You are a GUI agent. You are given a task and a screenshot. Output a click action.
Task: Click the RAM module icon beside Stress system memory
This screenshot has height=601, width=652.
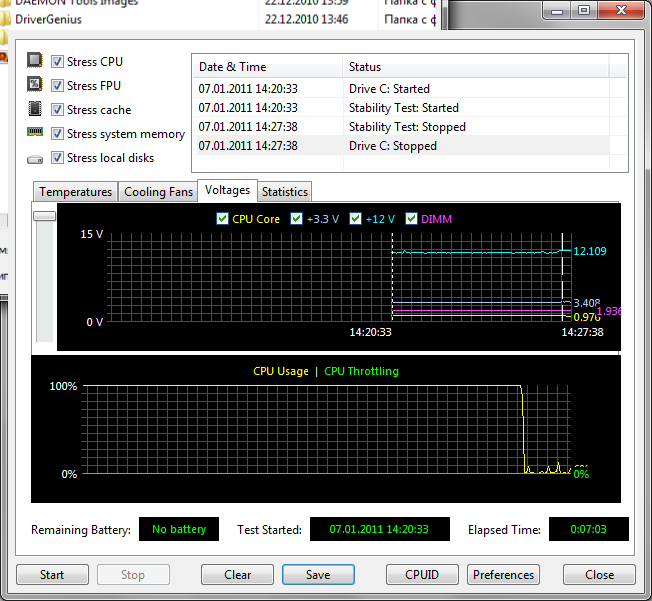pos(35,132)
